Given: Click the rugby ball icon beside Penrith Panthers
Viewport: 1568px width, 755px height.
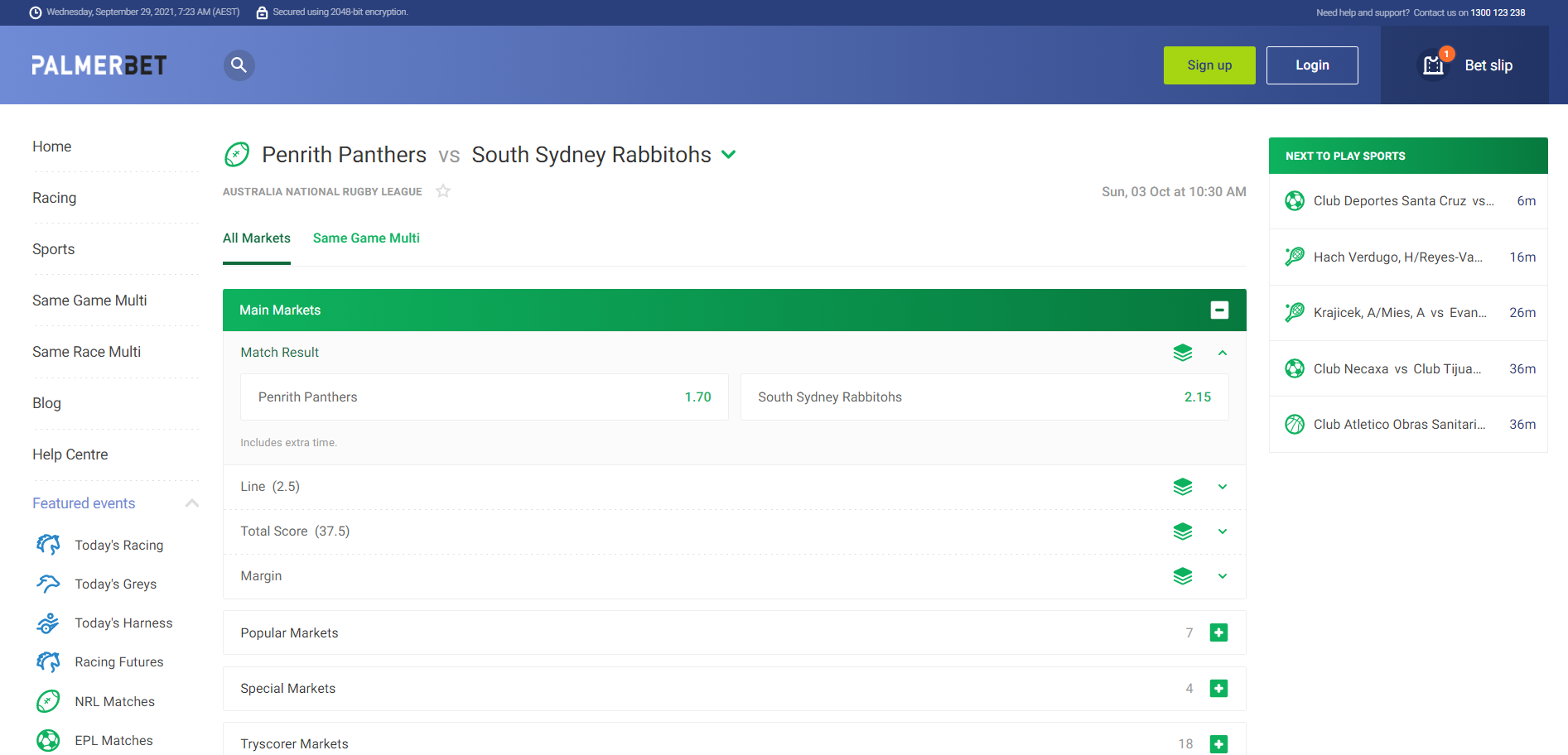Looking at the screenshot, I should 237,155.
